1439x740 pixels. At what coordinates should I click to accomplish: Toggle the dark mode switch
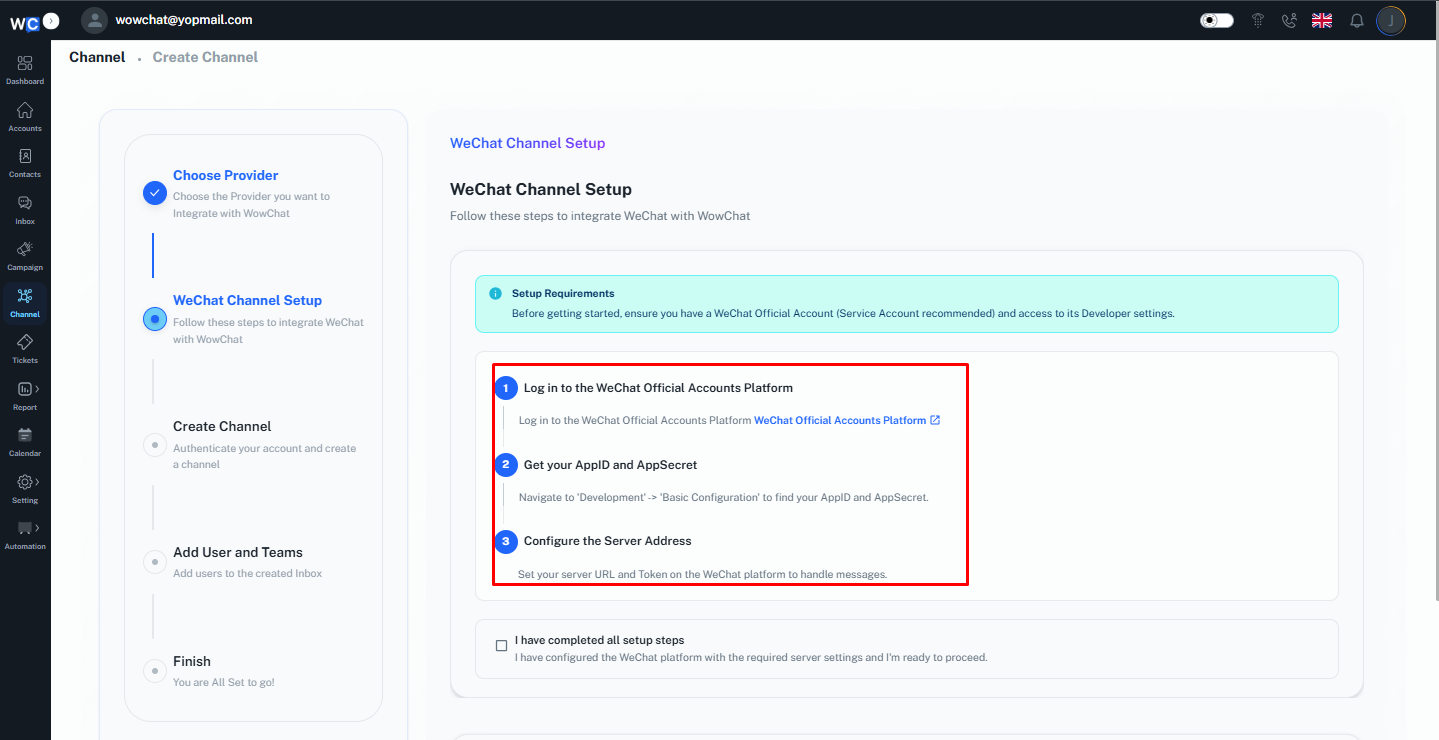click(x=1217, y=20)
